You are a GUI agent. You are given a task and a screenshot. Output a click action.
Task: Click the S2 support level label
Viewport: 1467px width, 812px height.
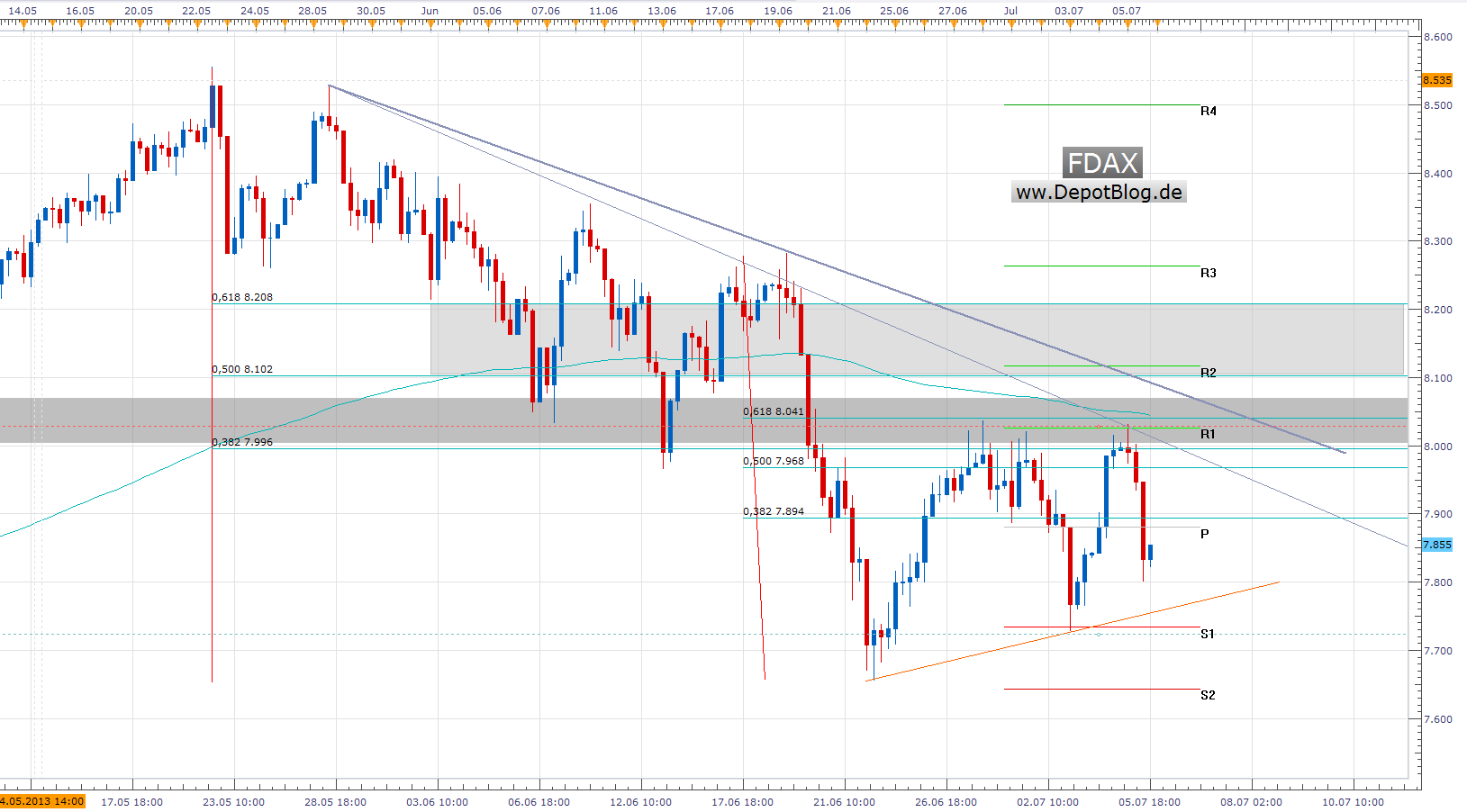coord(1208,695)
